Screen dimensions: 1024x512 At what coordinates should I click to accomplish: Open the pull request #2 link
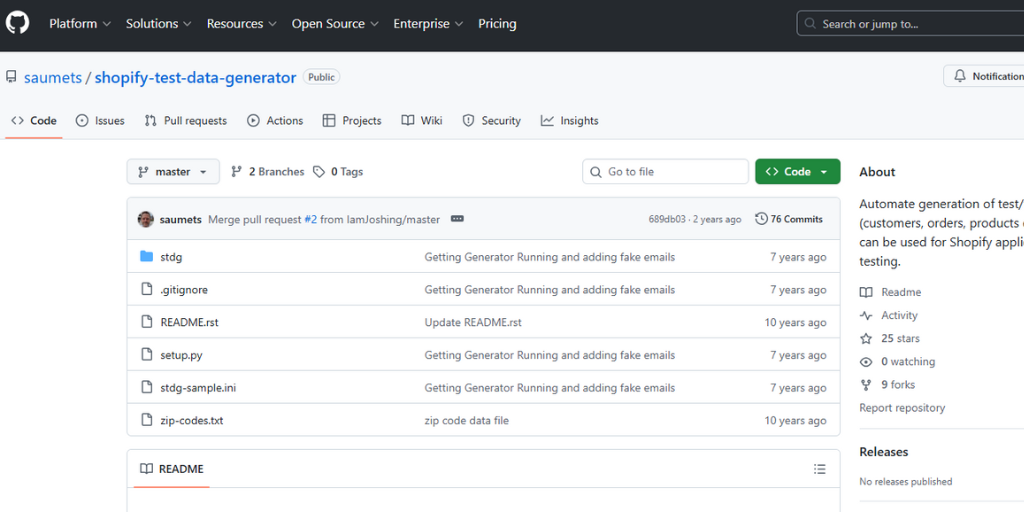(311, 219)
